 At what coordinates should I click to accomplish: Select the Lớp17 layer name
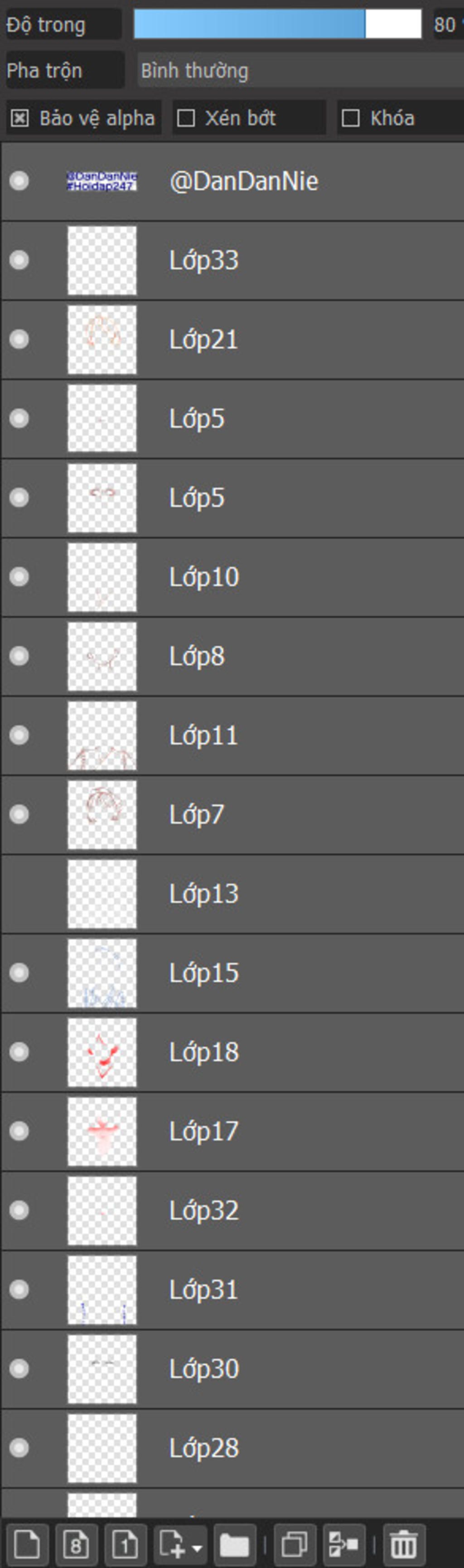point(204,1131)
